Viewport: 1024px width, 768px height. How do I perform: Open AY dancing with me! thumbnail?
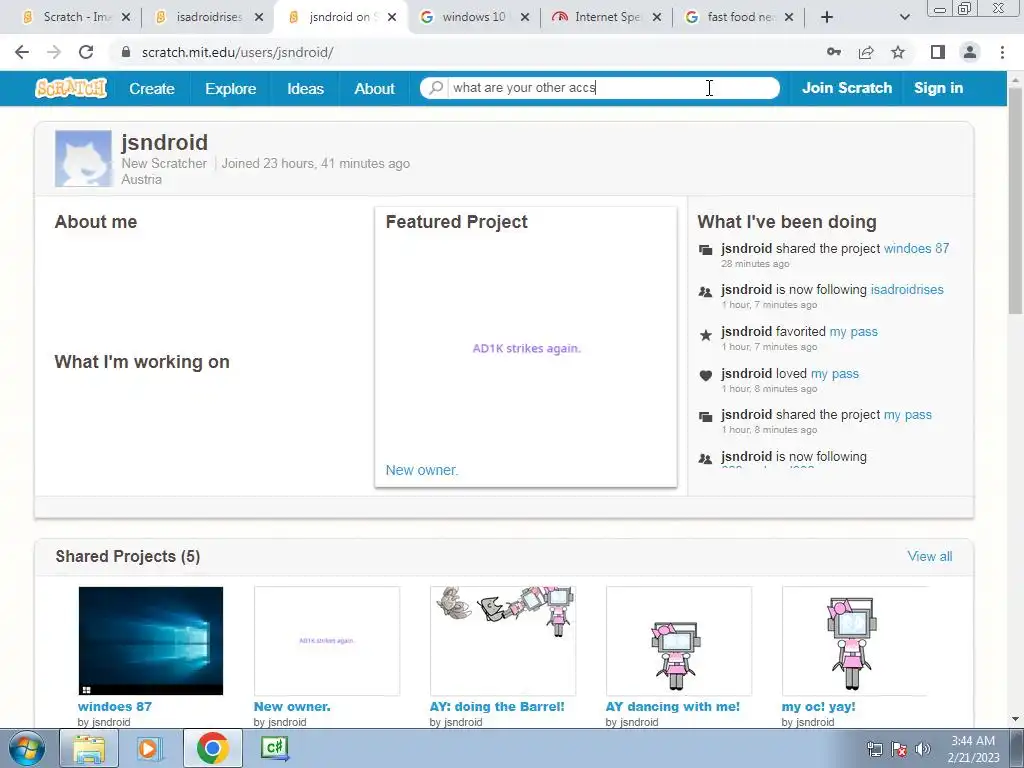[x=679, y=641]
